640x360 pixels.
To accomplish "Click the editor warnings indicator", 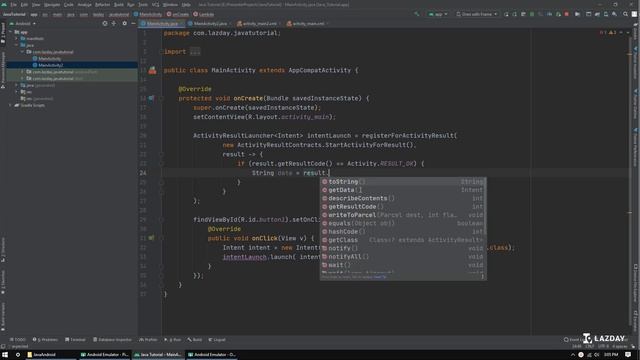I will pos(609,33).
